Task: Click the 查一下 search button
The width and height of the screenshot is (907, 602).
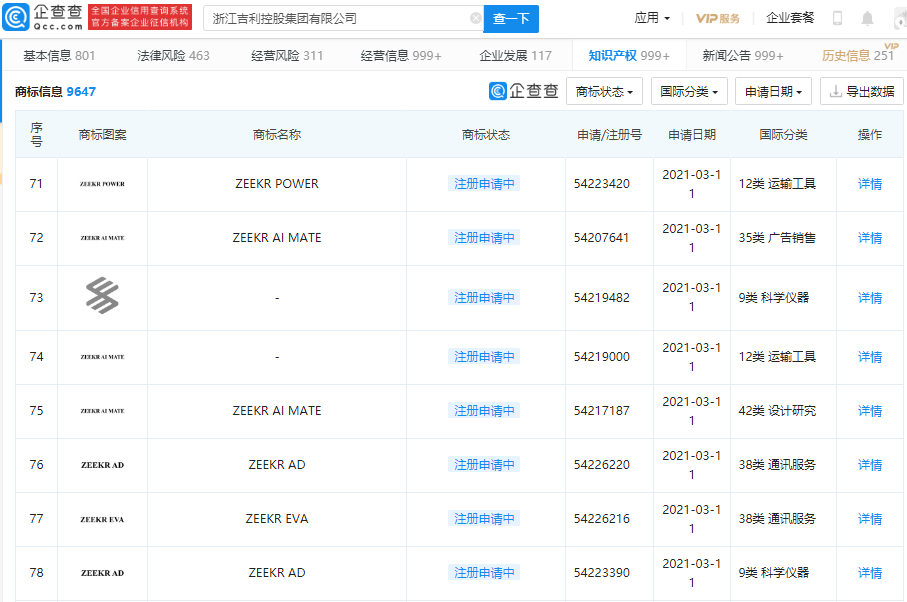Action: click(x=513, y=17)
